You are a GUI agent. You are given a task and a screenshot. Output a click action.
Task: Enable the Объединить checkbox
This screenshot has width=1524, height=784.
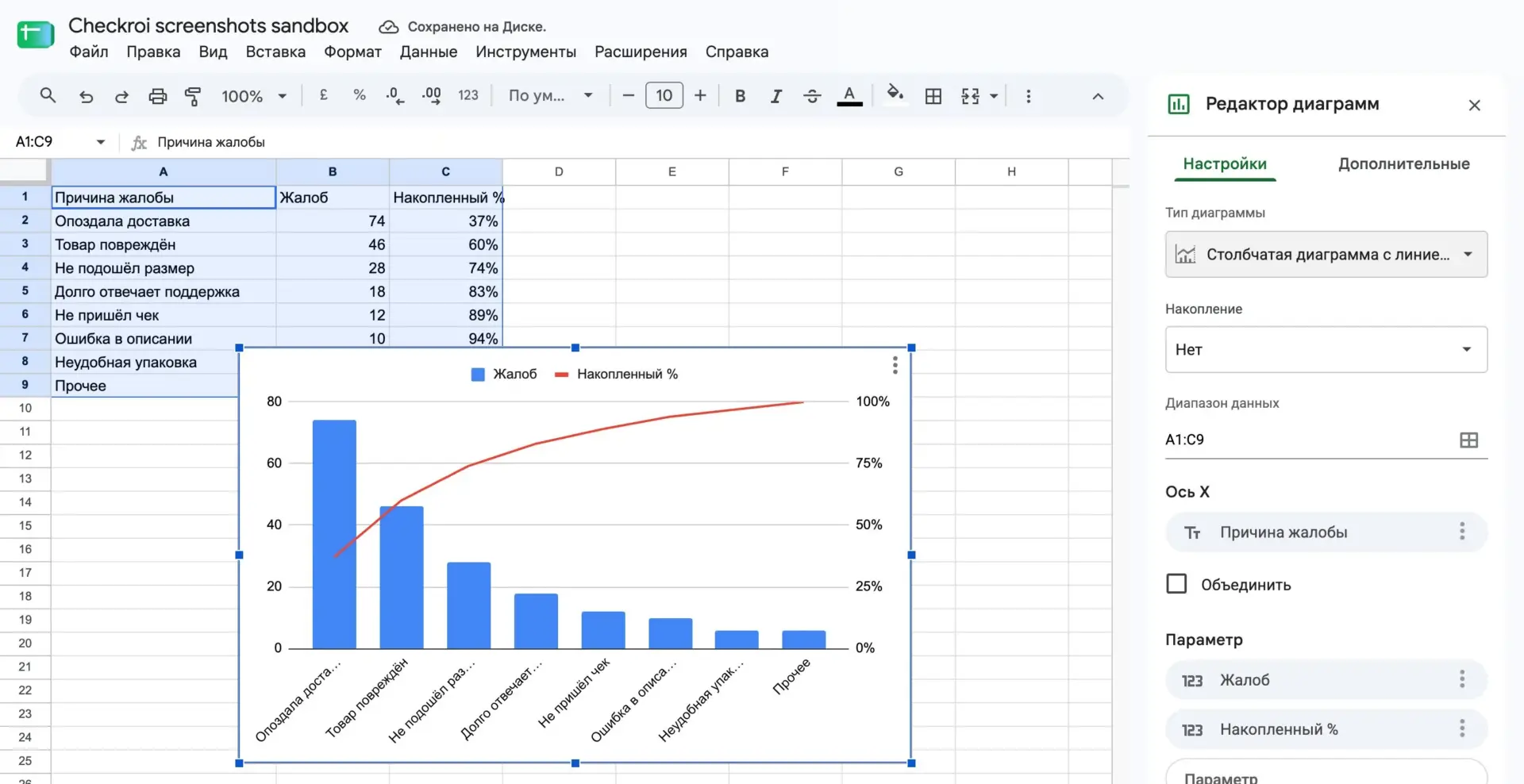[x=1176, y=584]
